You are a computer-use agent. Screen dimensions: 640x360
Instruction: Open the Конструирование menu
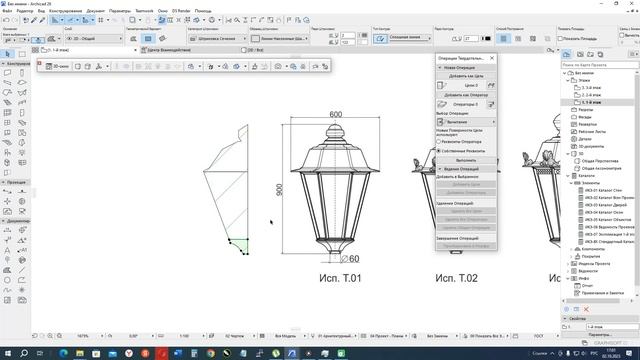(65, 11)
